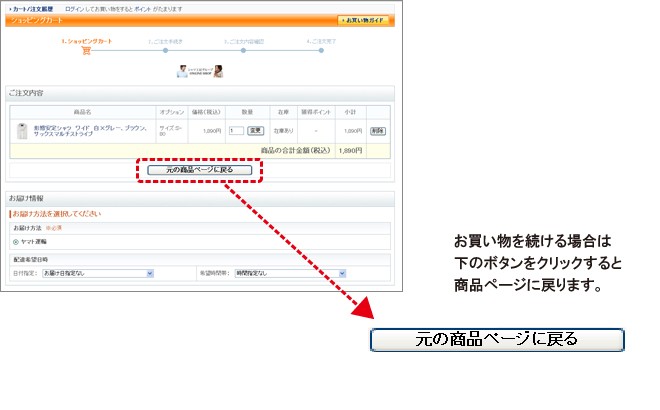Click the お届け情報 section header
The image size is (660, 410).
[200, 198]
